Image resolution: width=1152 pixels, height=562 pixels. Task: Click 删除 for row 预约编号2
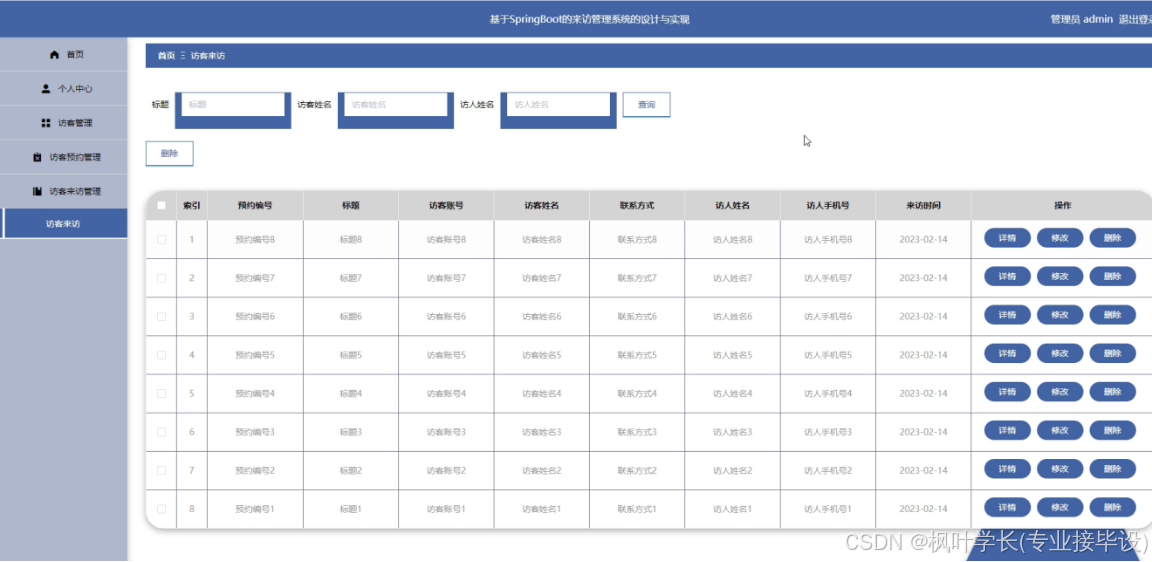pyautogui.click(x=1112, y=469)
